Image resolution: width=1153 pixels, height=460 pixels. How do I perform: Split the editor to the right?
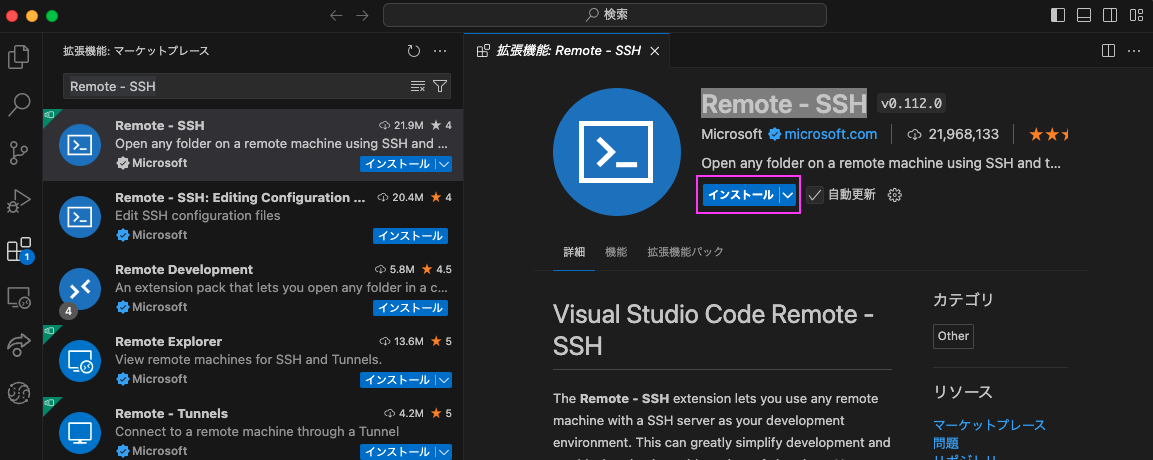(x=1108, y=51)
